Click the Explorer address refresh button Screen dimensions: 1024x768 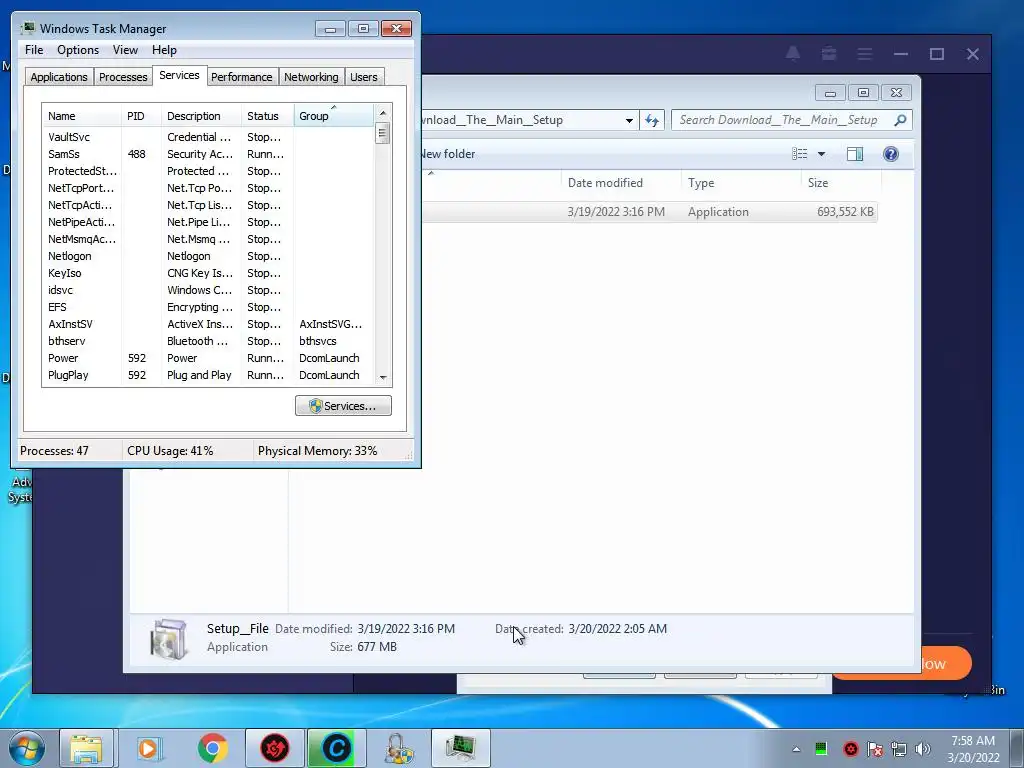(652, 120)
